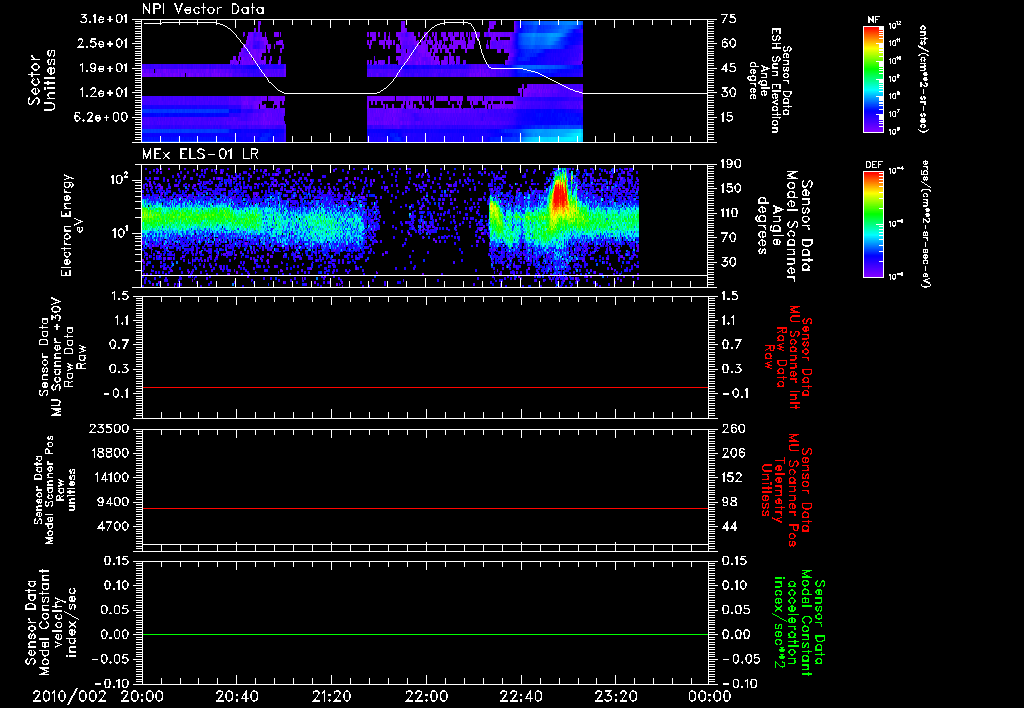Click the '1.2e+01' sector tick label

tap(104, 93)
